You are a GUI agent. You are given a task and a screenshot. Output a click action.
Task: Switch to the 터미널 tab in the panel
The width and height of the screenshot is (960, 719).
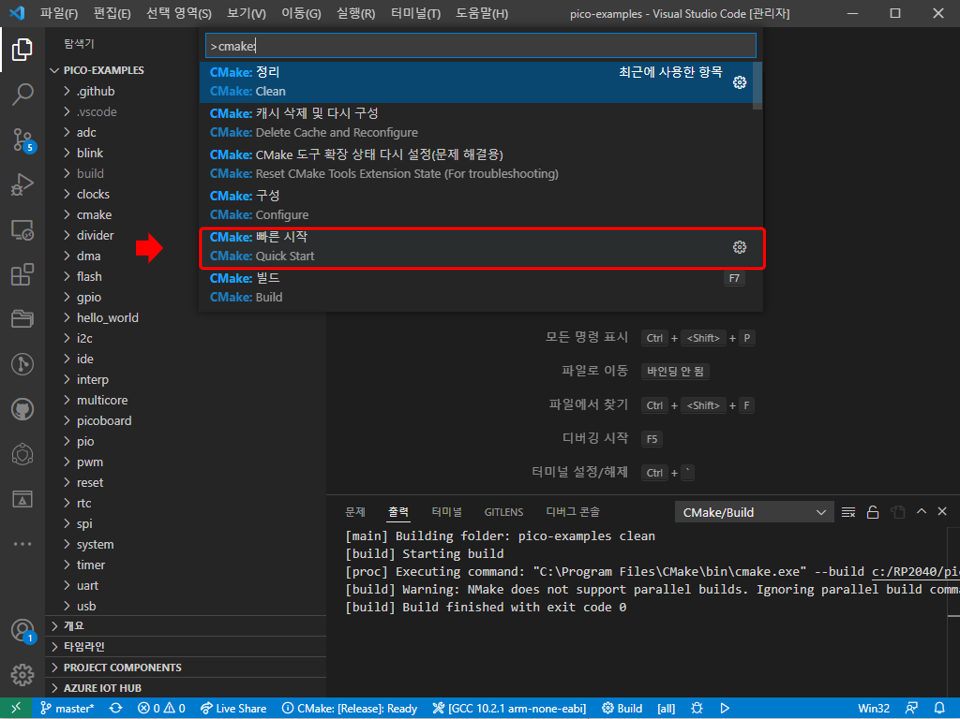click(x=446, y=512)
